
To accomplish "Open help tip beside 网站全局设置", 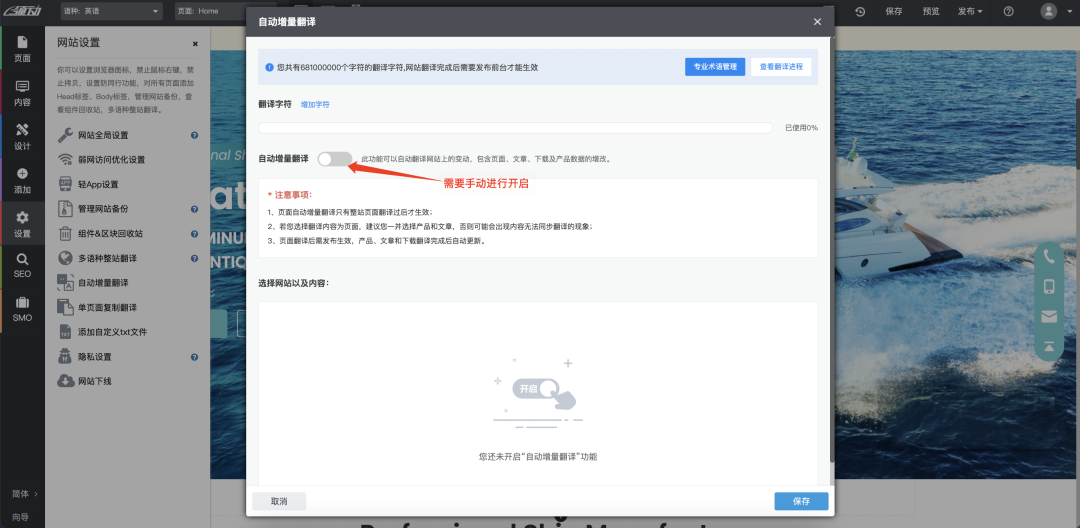I will [x=195, y=135].
